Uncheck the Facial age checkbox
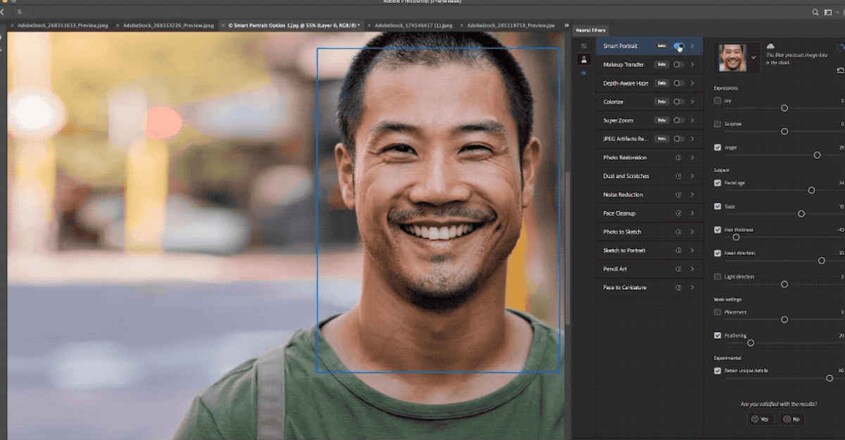845x440 pixels. coord(717,183)
